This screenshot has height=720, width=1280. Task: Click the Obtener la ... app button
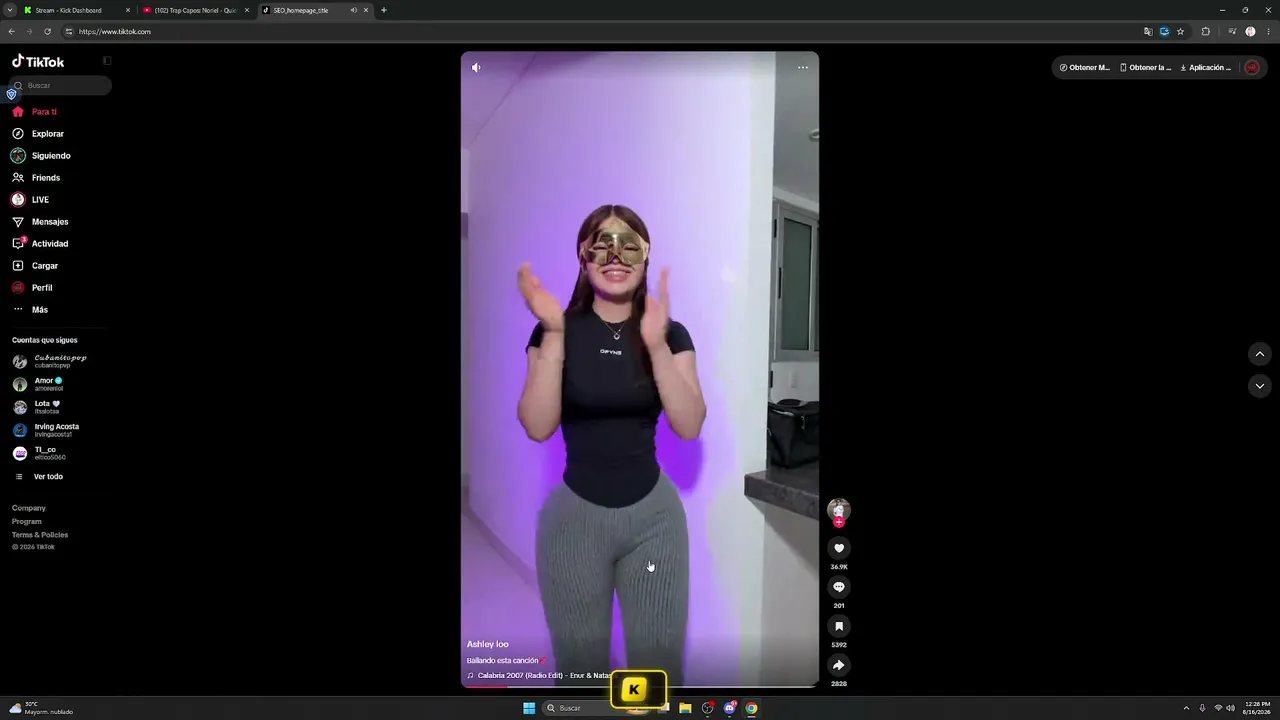[1145, 68]
